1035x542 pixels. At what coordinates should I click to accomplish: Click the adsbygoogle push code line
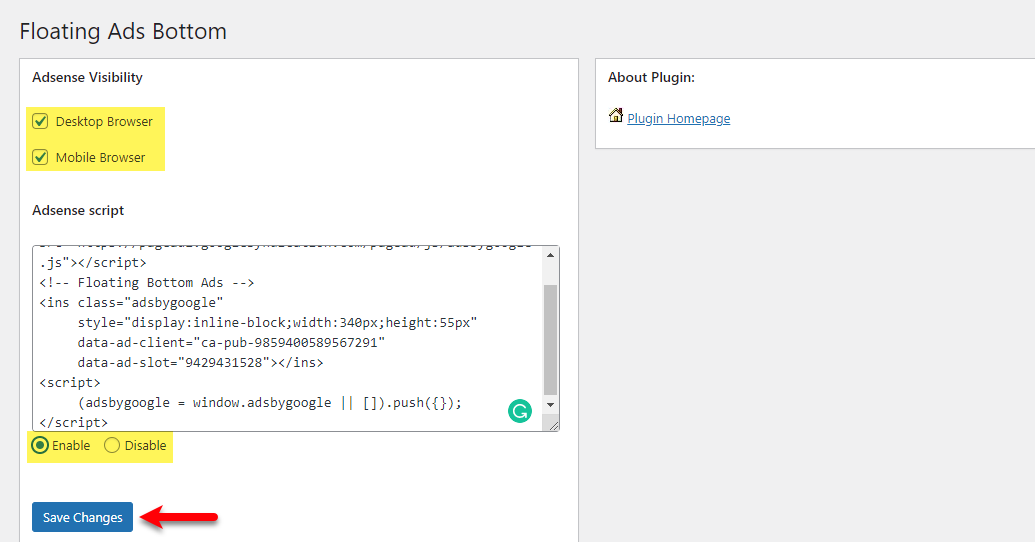pos(269,403)
